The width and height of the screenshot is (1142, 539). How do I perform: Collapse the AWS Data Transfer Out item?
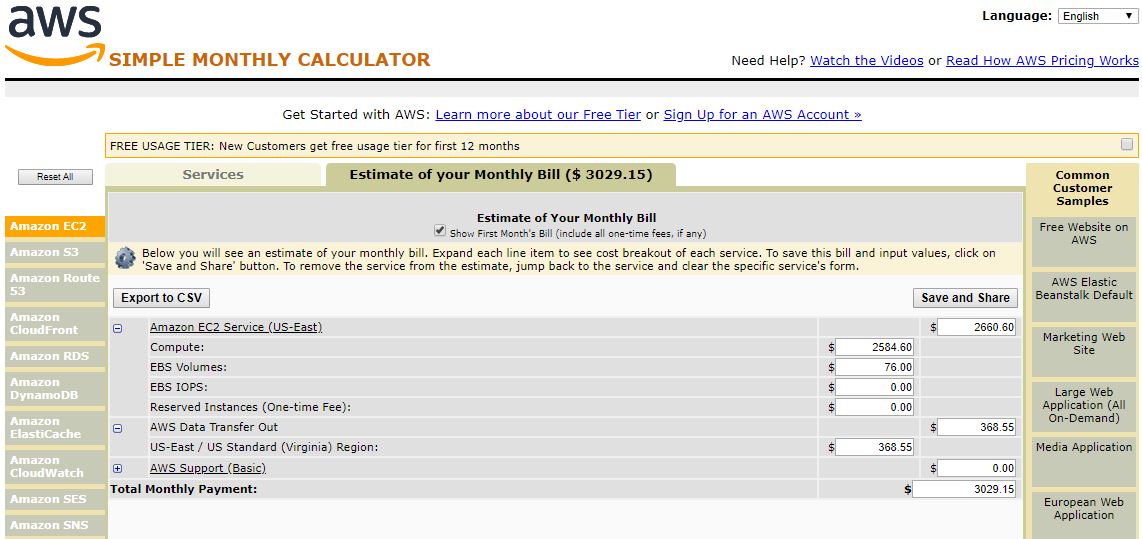[x=118, y=428]
